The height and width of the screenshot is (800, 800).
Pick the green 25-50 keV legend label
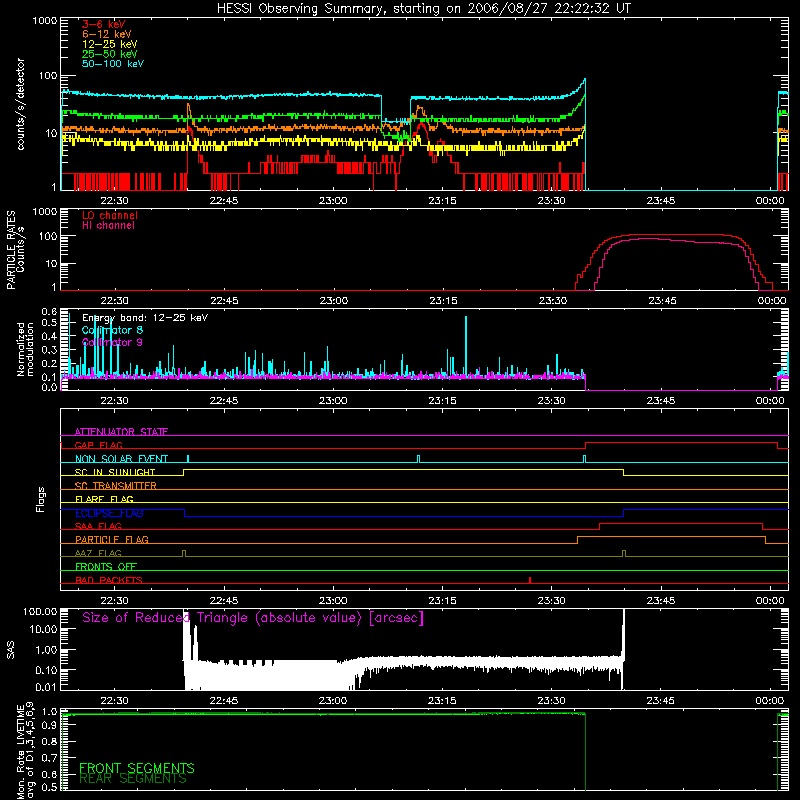110,54
